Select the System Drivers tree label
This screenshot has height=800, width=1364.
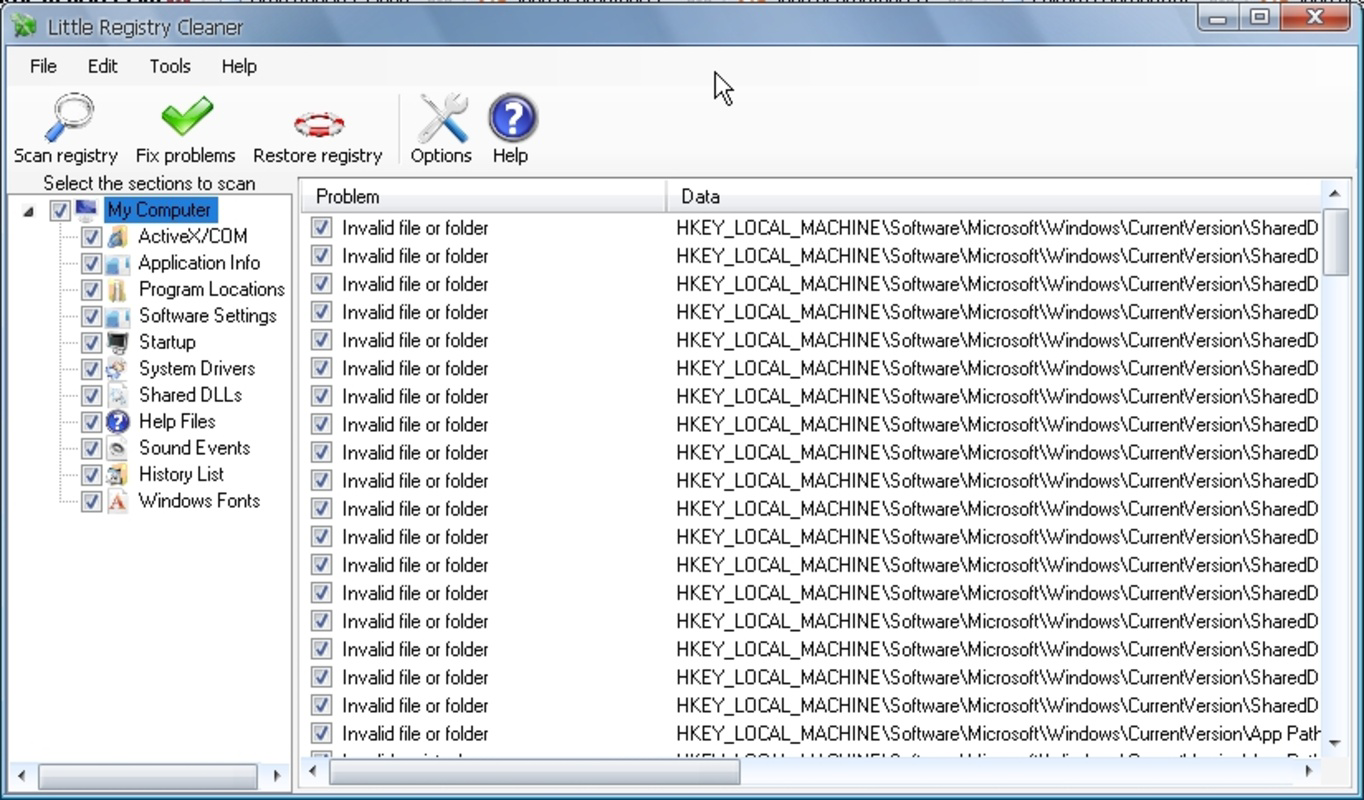point(197,369)
